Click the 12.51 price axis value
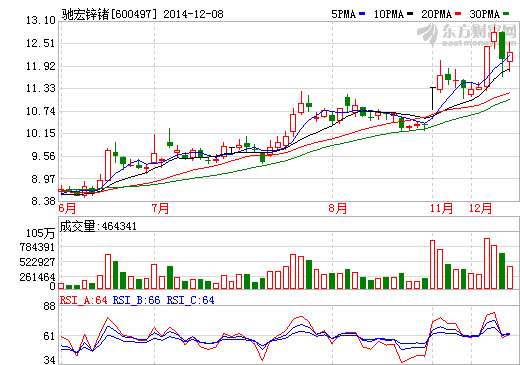The image size is (520, 365). [x=41, y=43]
